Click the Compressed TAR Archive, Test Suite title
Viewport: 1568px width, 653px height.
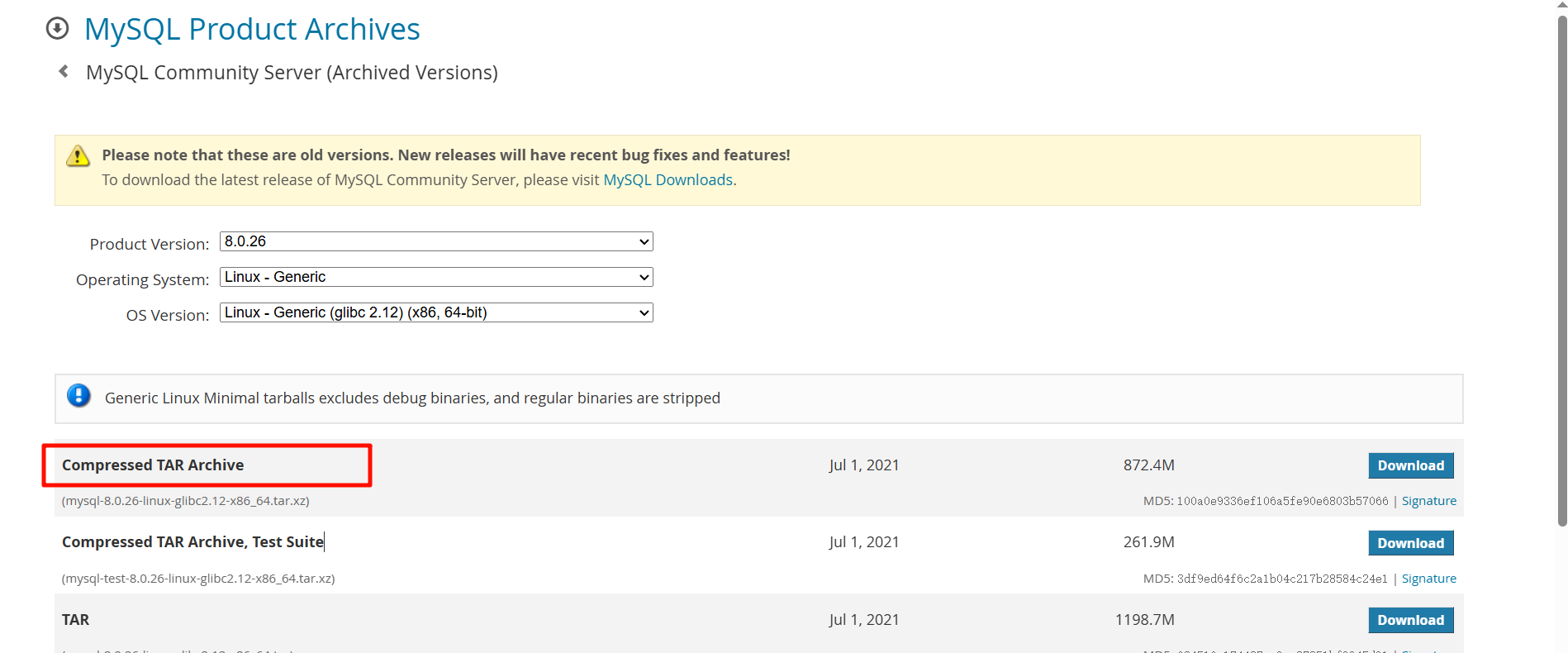[192, 542]
